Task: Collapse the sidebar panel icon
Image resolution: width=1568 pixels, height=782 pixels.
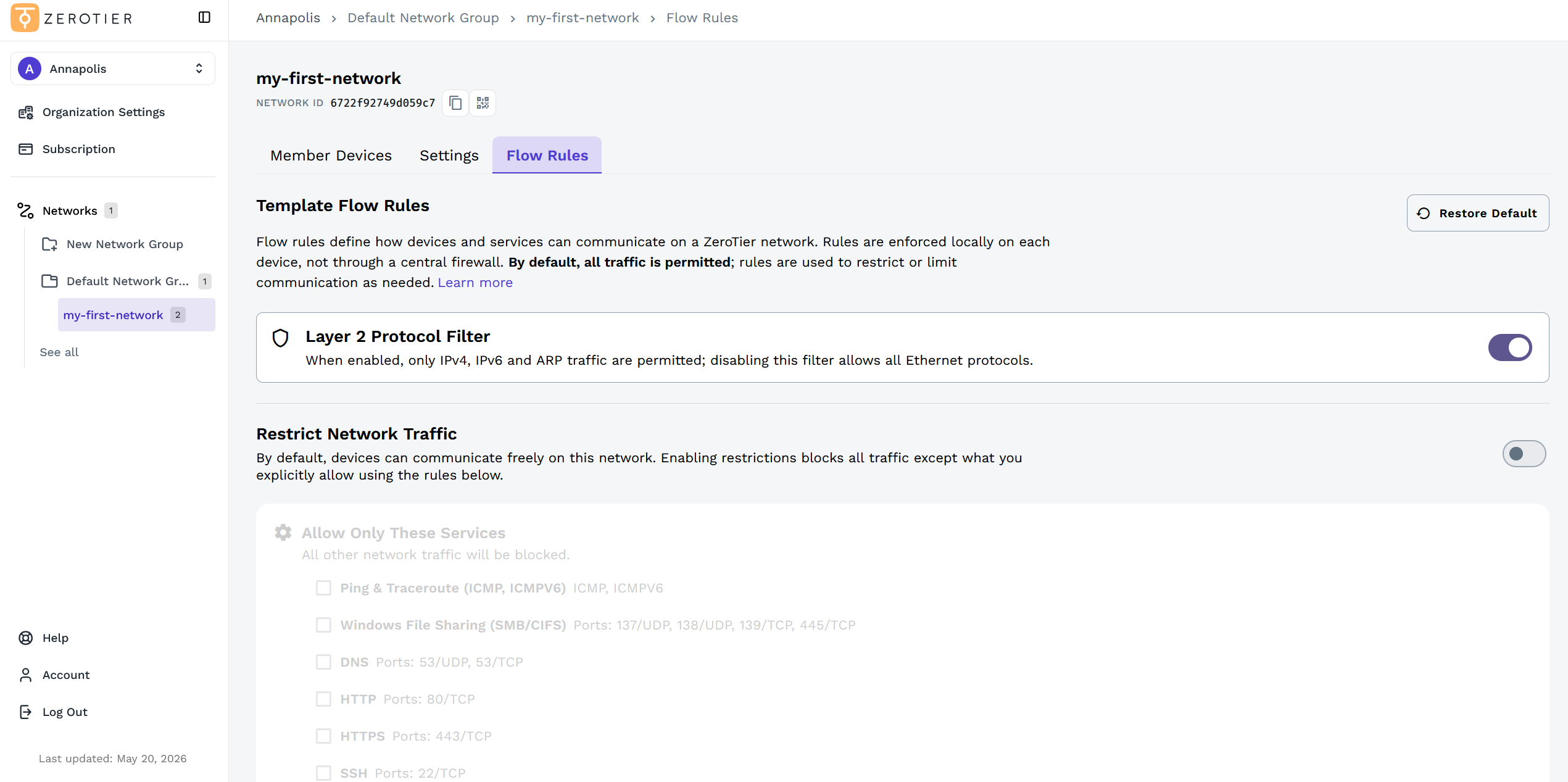Action: [x=204, y=17]
